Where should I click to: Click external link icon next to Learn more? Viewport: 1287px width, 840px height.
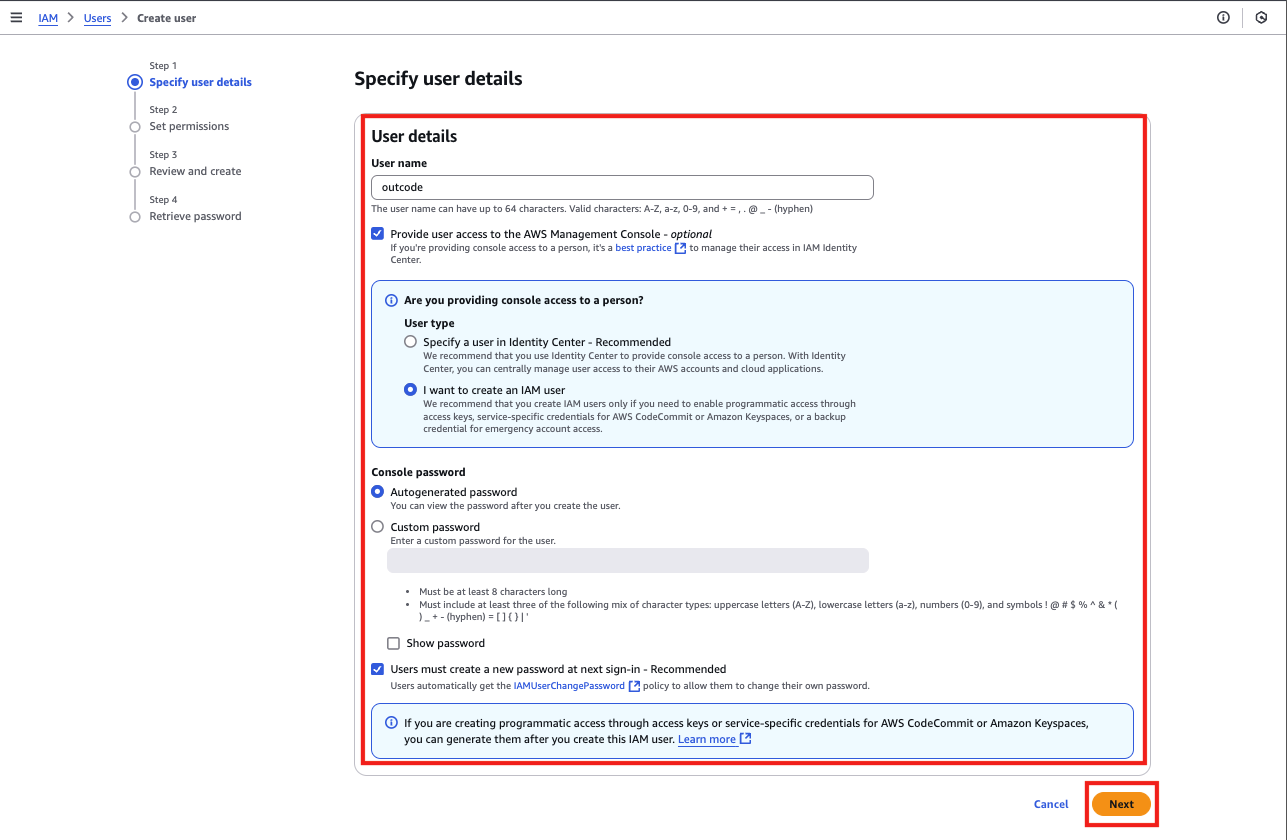coord(745,740)
